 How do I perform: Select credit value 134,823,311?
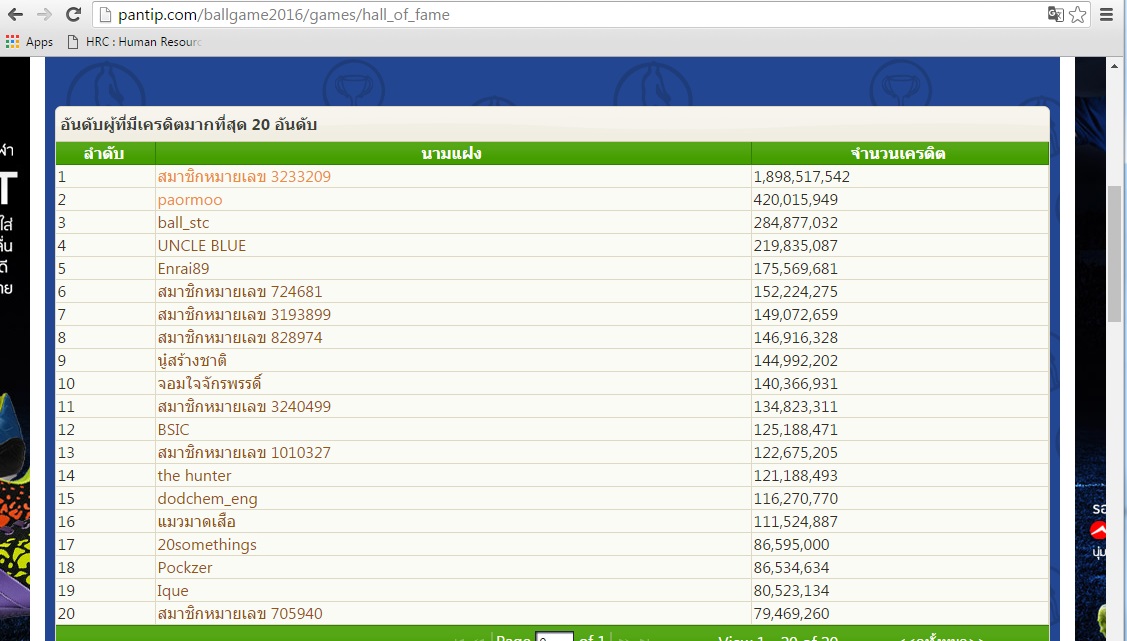(x=796, y=407)
